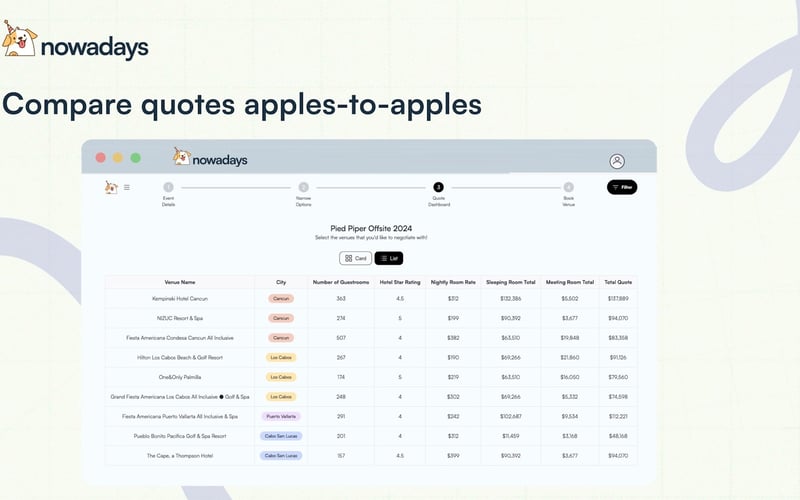
Task: Click the nowadays logo in the window title bar
Action: click(210, 158)
